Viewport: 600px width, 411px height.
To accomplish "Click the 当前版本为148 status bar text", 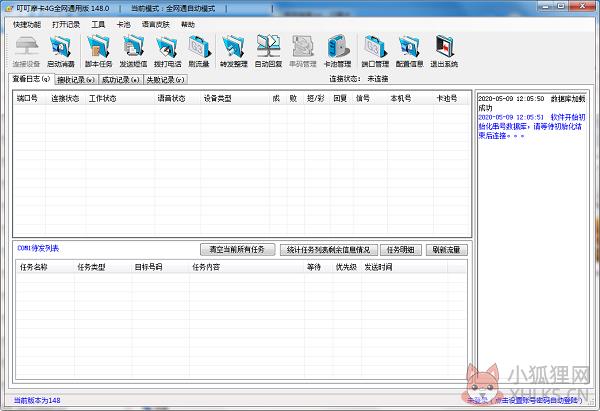I will pos(37,400).
